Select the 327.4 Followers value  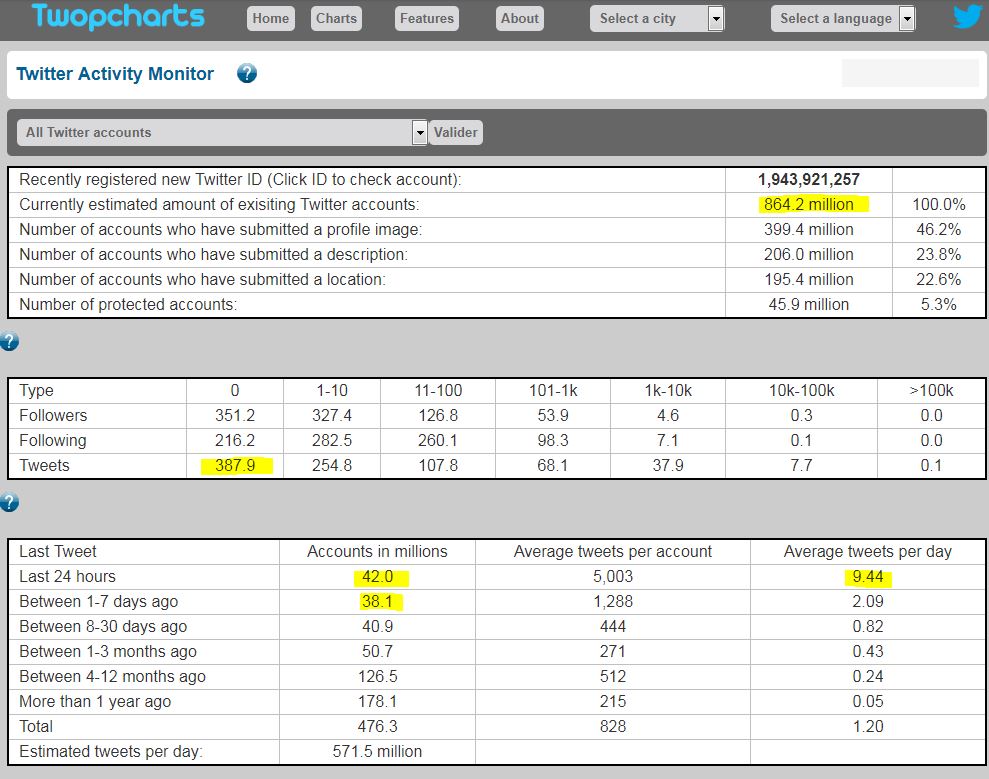332,416
